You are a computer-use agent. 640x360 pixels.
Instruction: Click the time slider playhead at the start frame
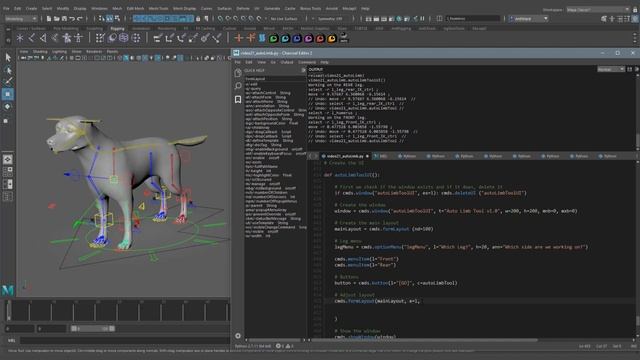point(9,311)
